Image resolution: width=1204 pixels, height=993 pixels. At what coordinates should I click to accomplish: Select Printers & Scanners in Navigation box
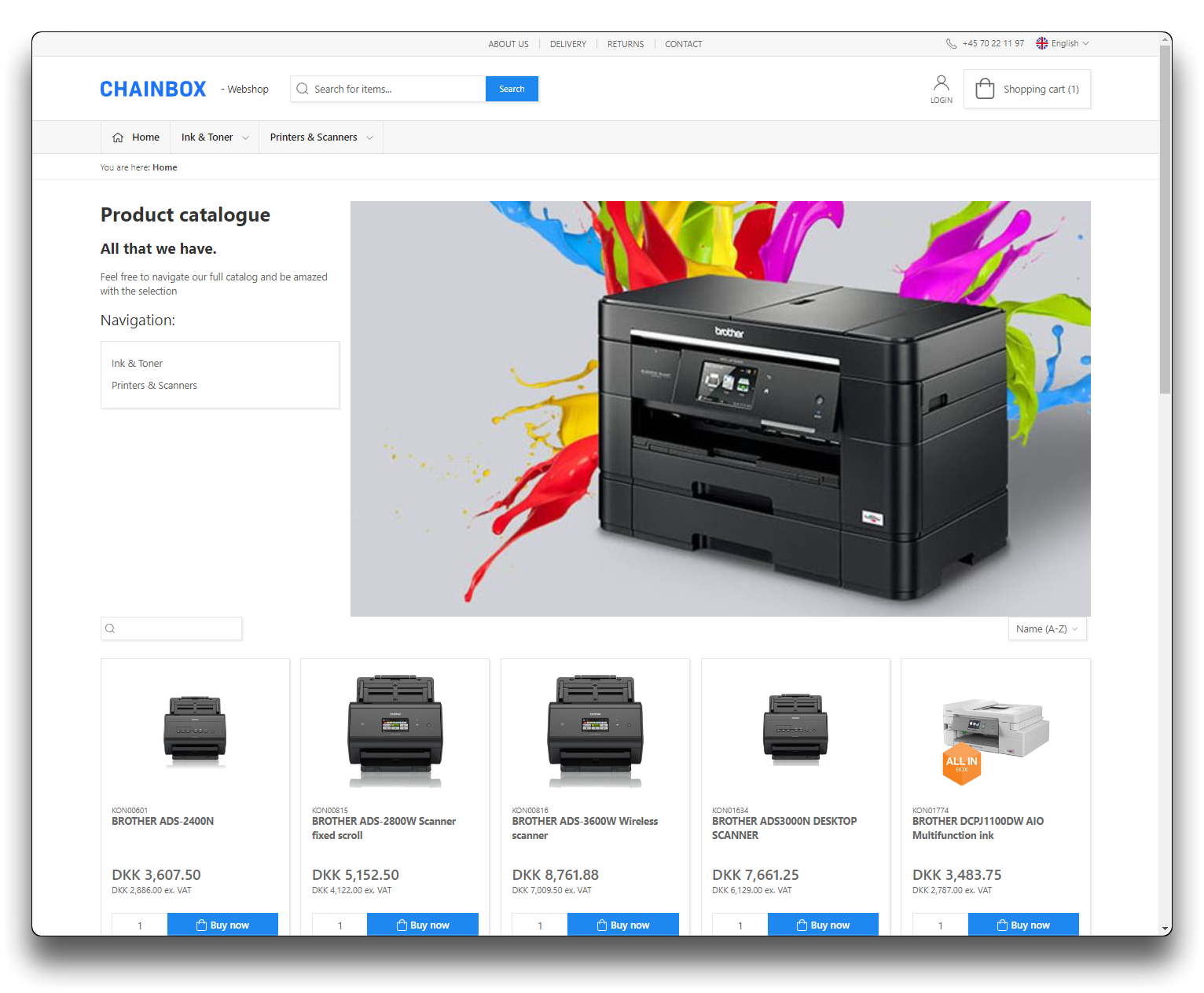tap(154, 386)
